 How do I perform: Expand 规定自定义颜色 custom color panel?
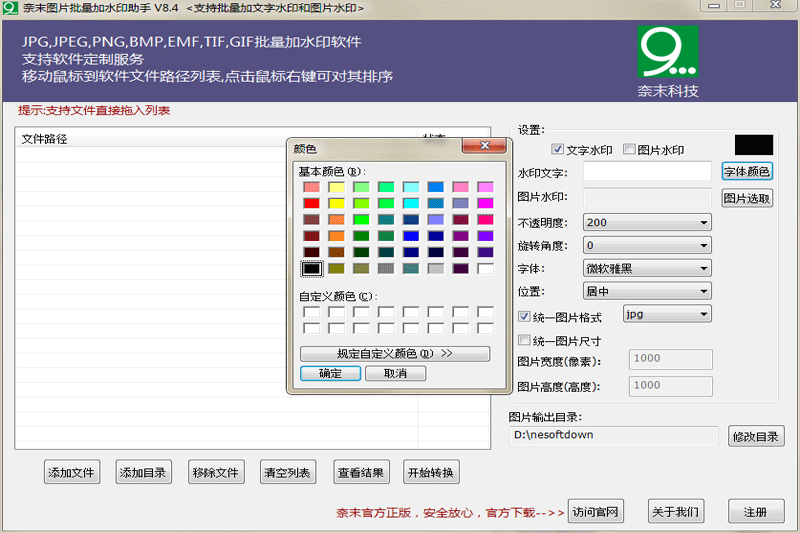click(x=395, y=353)
